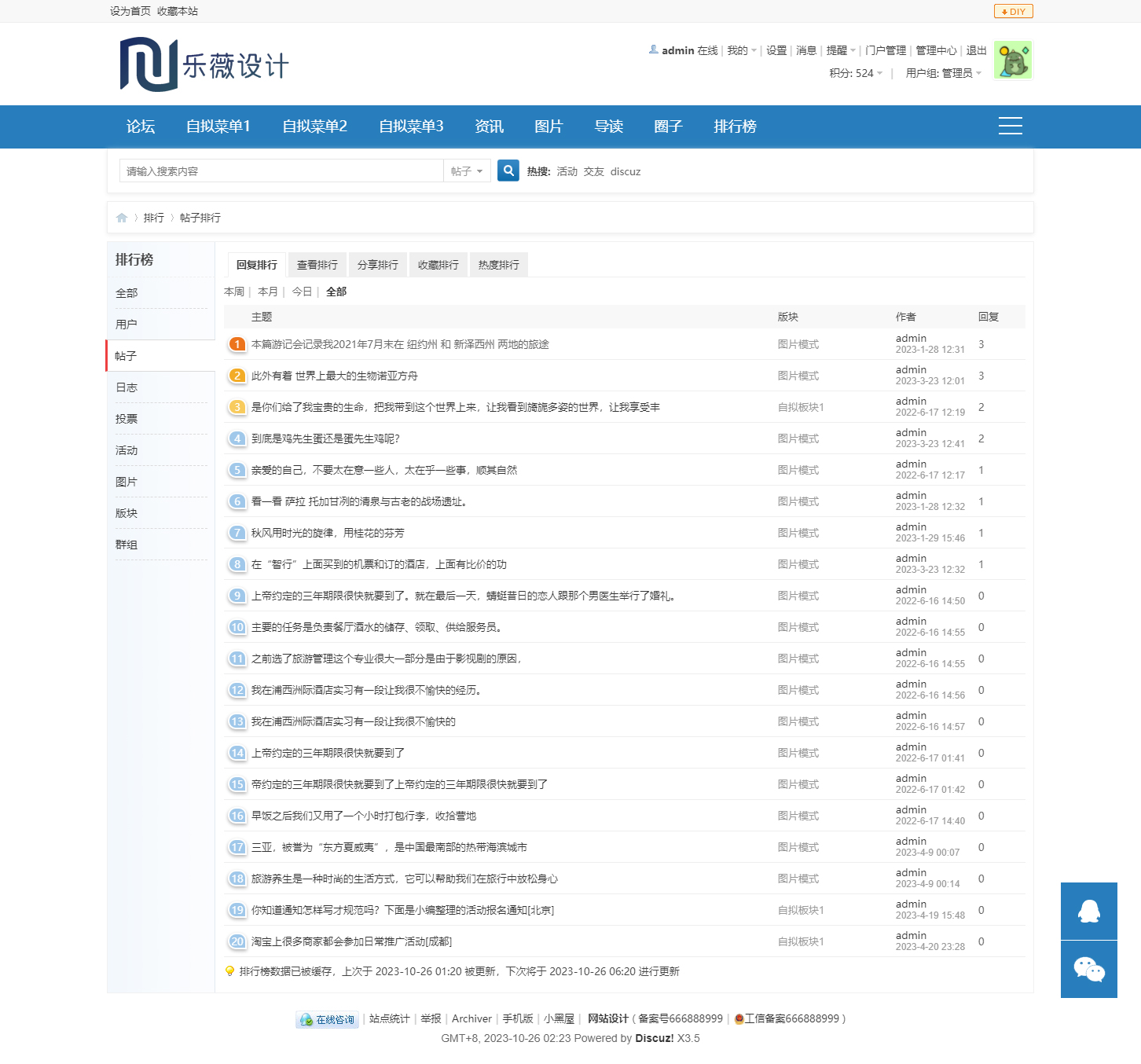Screen dimensions: 1141x1064
Task: Click the blue search magnifier button
Action: [x=508, y=171]
